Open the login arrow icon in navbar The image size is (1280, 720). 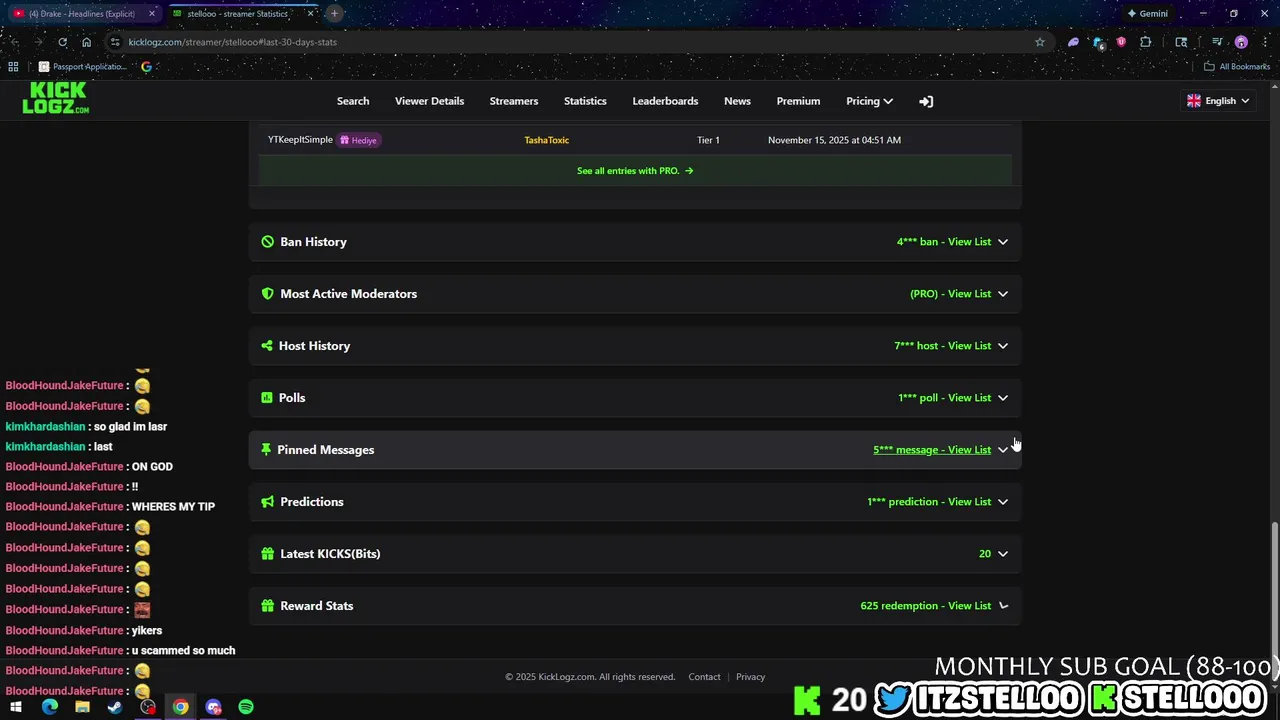point(926,101)
